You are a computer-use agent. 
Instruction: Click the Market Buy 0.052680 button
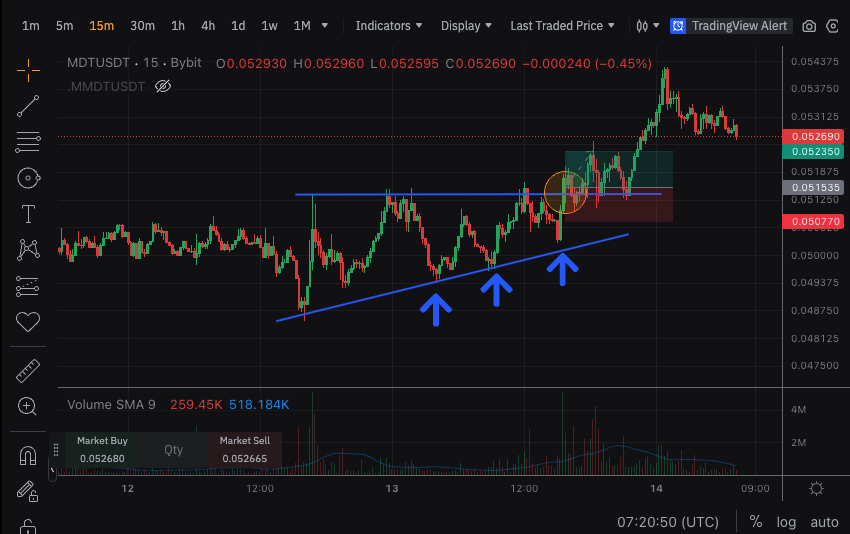click(102, 449)
